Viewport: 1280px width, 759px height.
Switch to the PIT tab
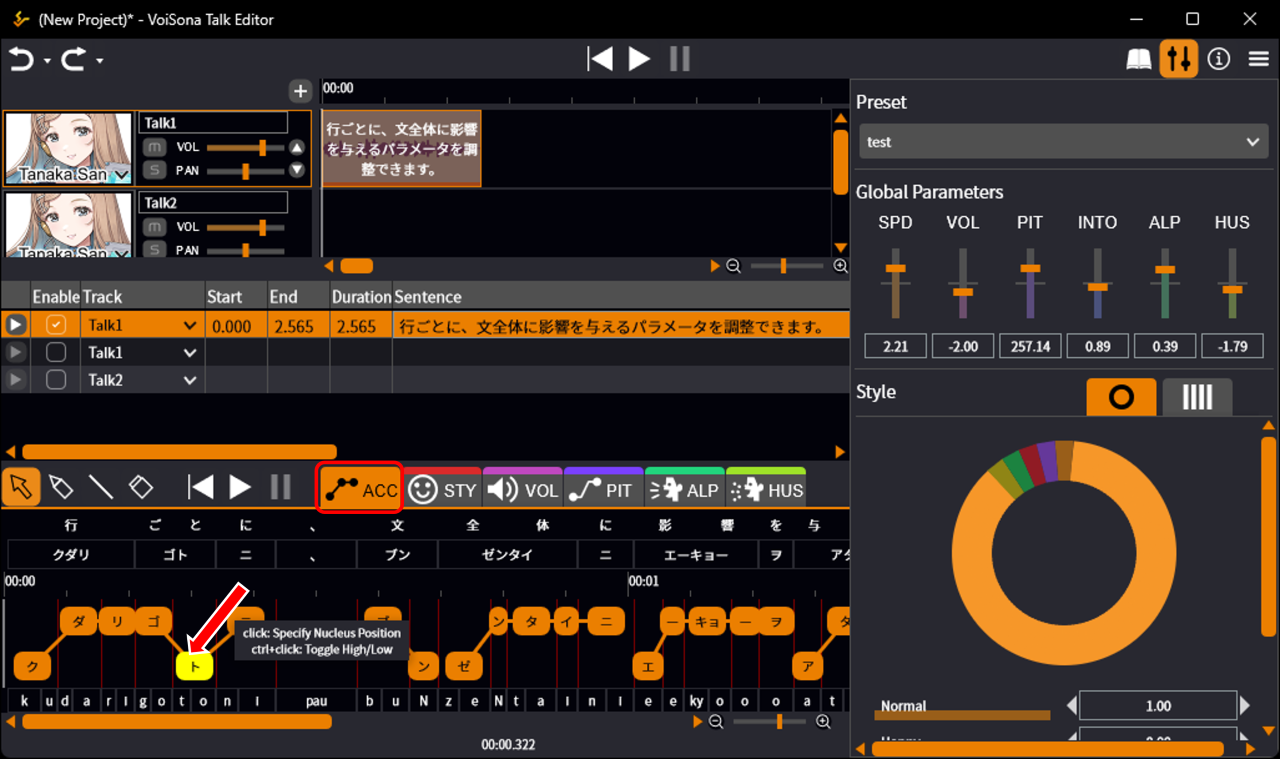point(603,490)
